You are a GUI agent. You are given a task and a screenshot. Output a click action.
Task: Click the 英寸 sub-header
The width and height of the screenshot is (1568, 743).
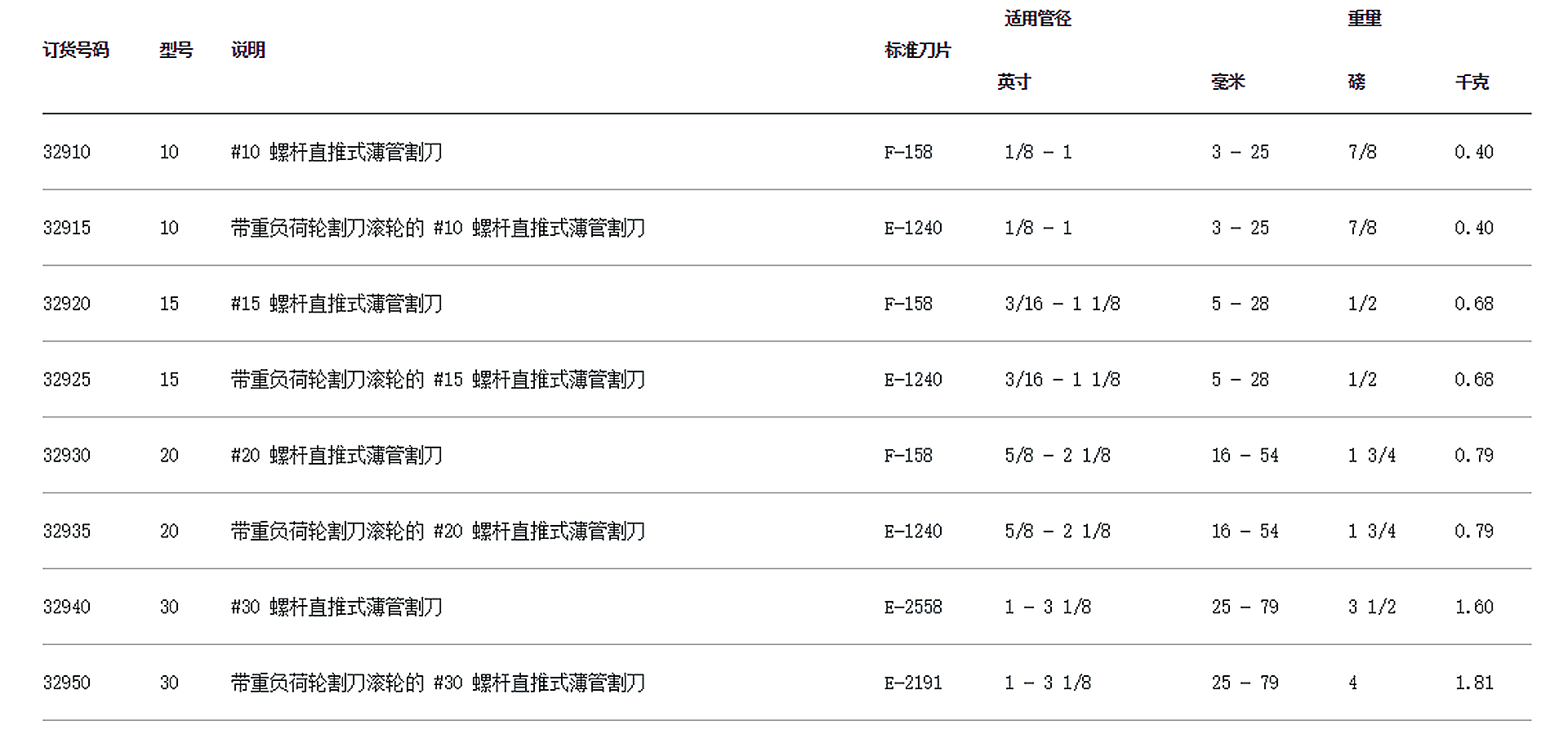pos(1014,82)
